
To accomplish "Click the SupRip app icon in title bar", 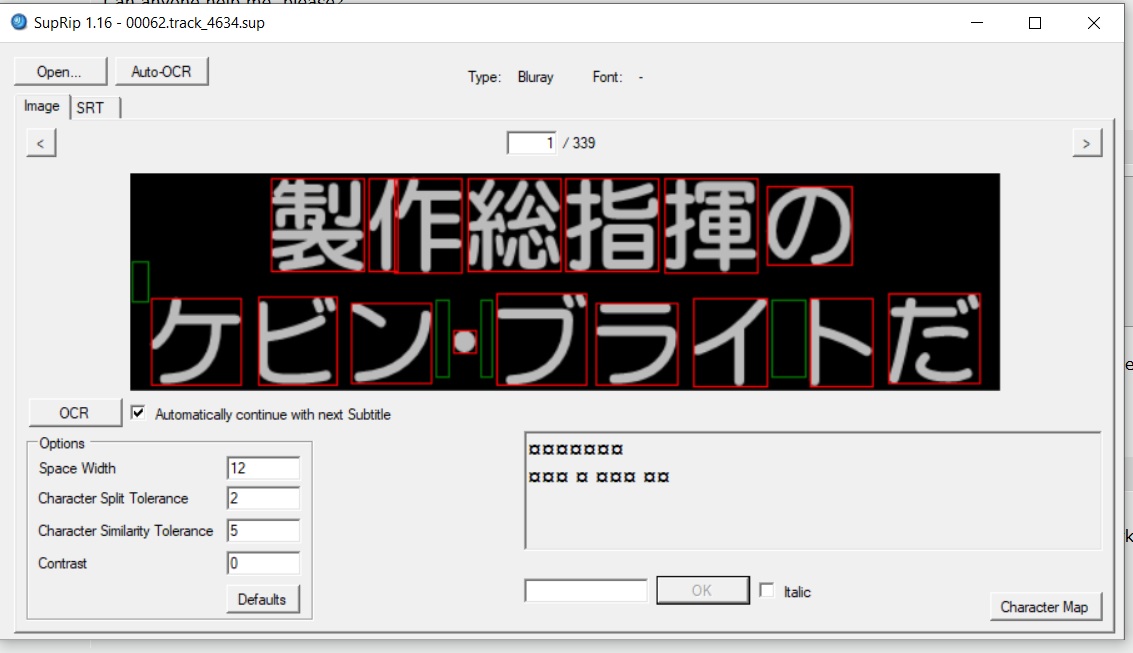I will 19,22.
